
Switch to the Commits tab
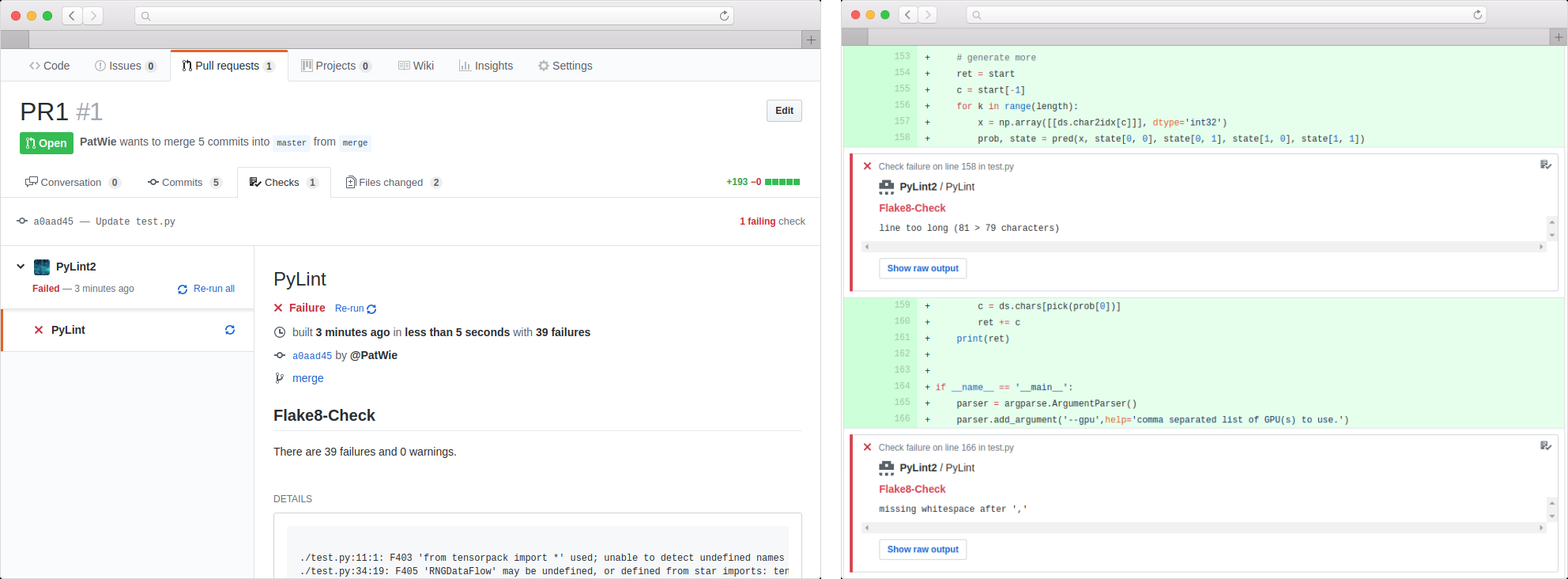click(185, 182)
